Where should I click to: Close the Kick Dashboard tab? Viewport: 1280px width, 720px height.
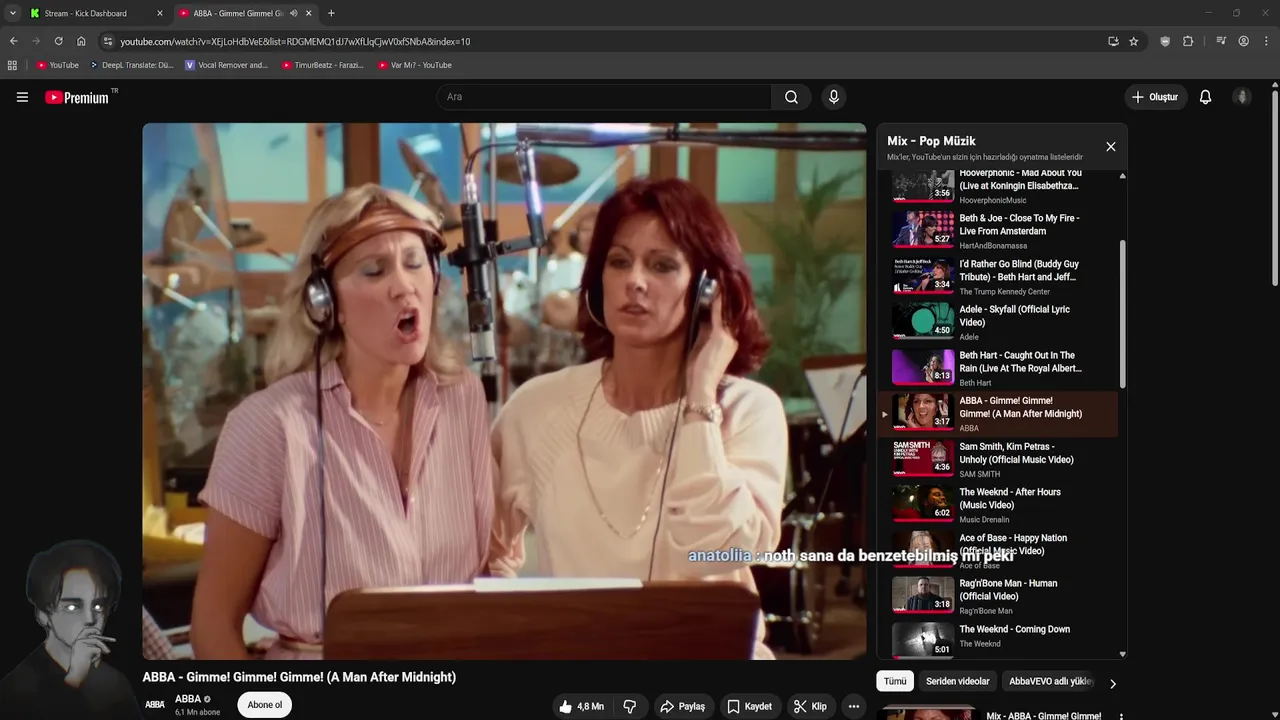pos(159,13)
